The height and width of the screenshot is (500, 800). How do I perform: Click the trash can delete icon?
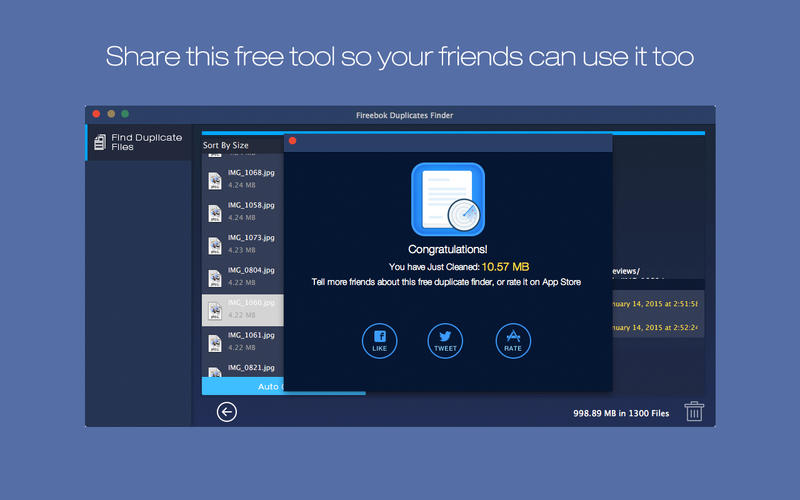point(693,411)
